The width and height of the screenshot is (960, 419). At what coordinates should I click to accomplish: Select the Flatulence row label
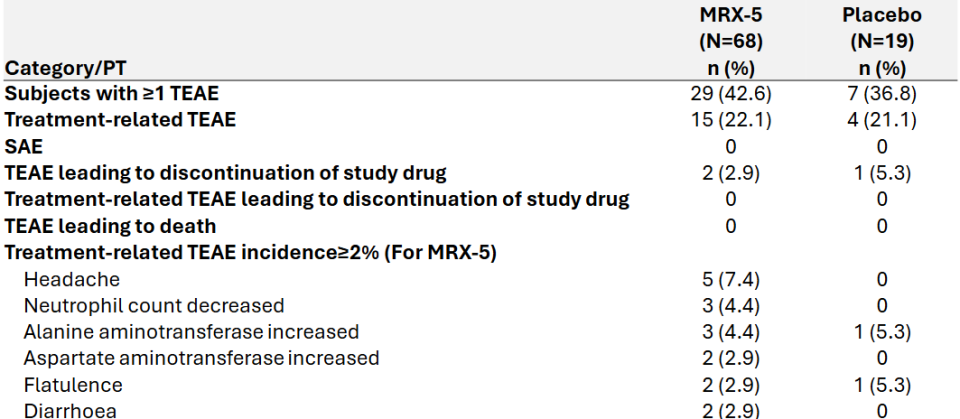[x=73, y=384]
